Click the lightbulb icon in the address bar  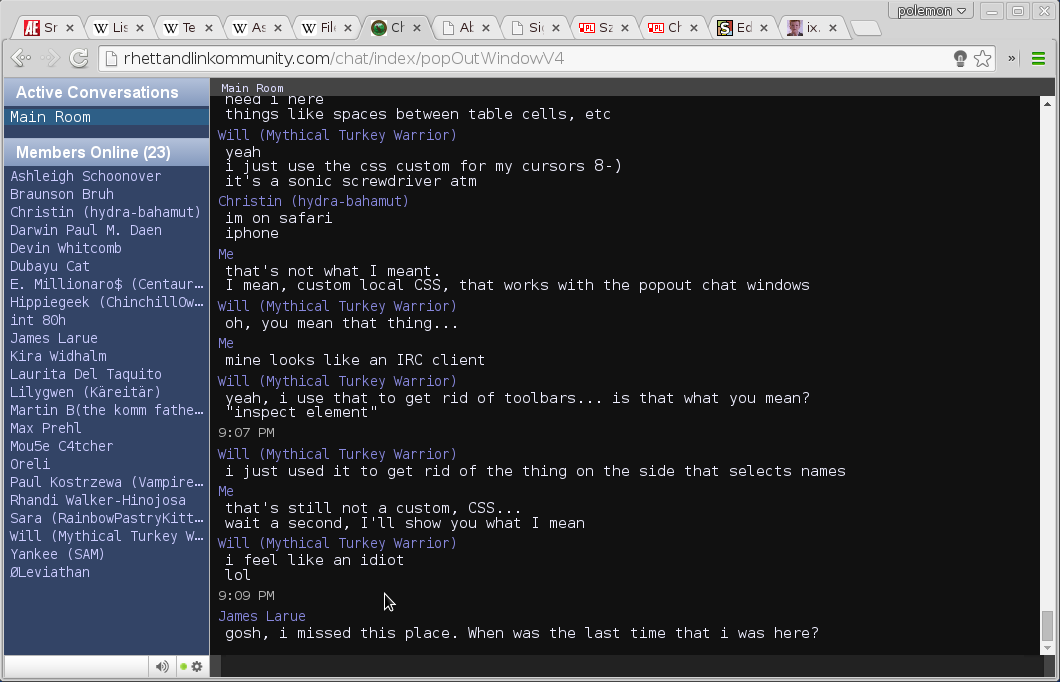click(x=960, y=59)
